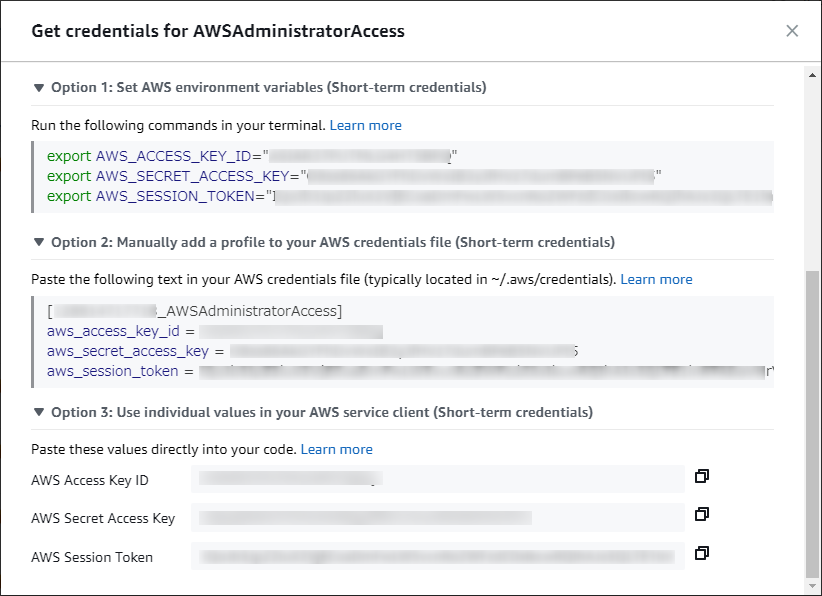Select the AWS Access Key ID field
The image size is (822, 596).
coord(438,479)
